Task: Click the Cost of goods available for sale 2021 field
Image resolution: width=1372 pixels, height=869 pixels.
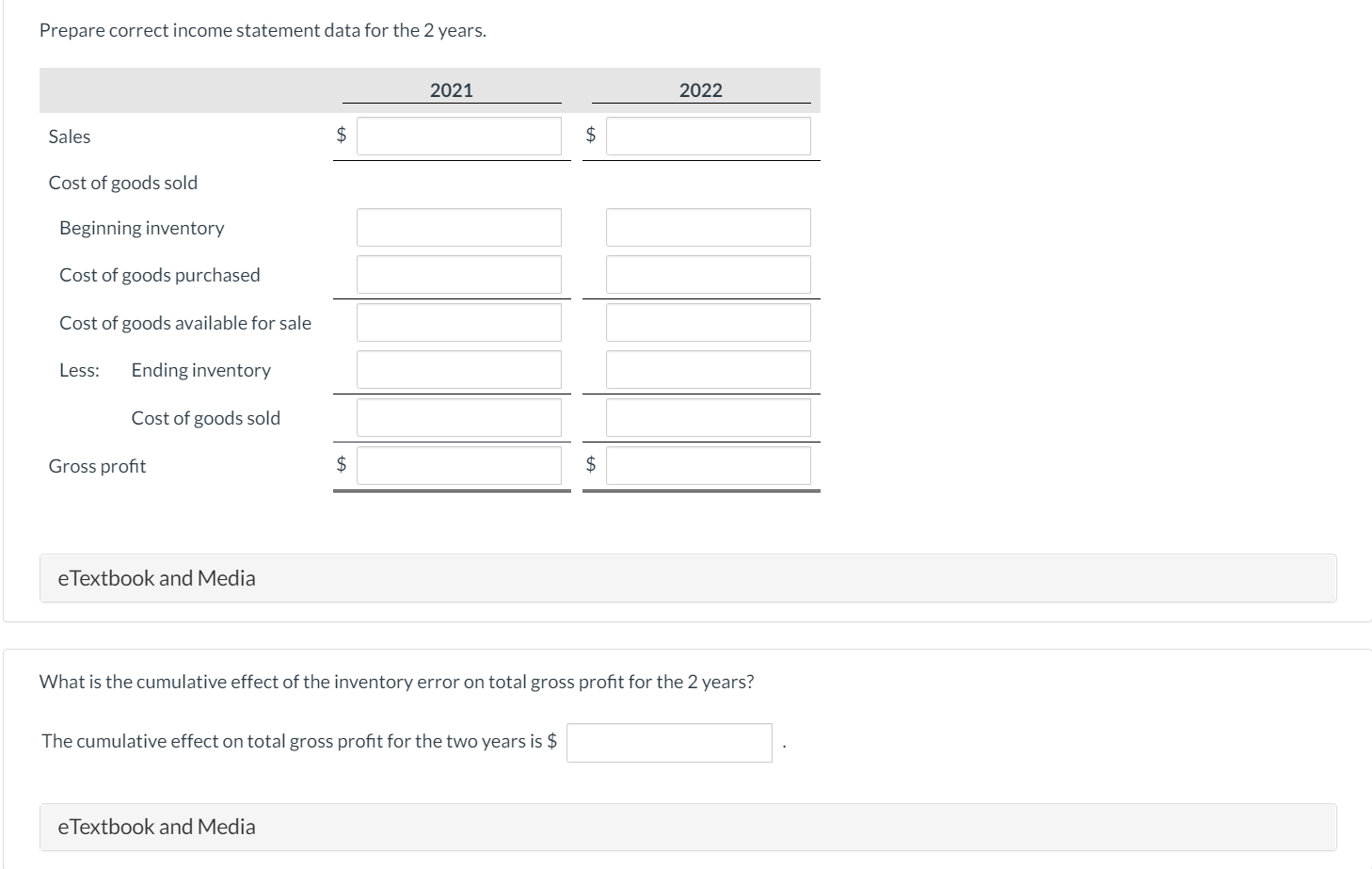Action: [x=458, y=321]
